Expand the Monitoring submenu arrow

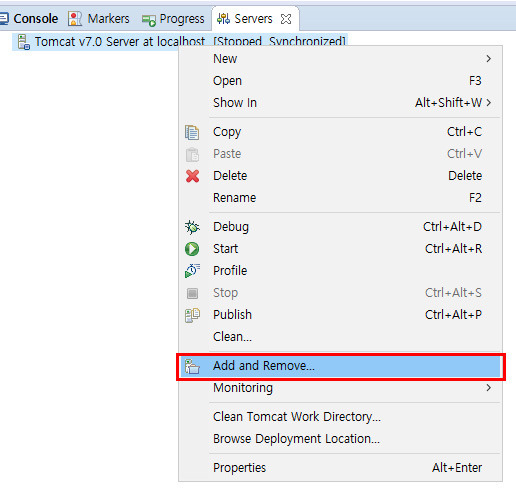488,388
